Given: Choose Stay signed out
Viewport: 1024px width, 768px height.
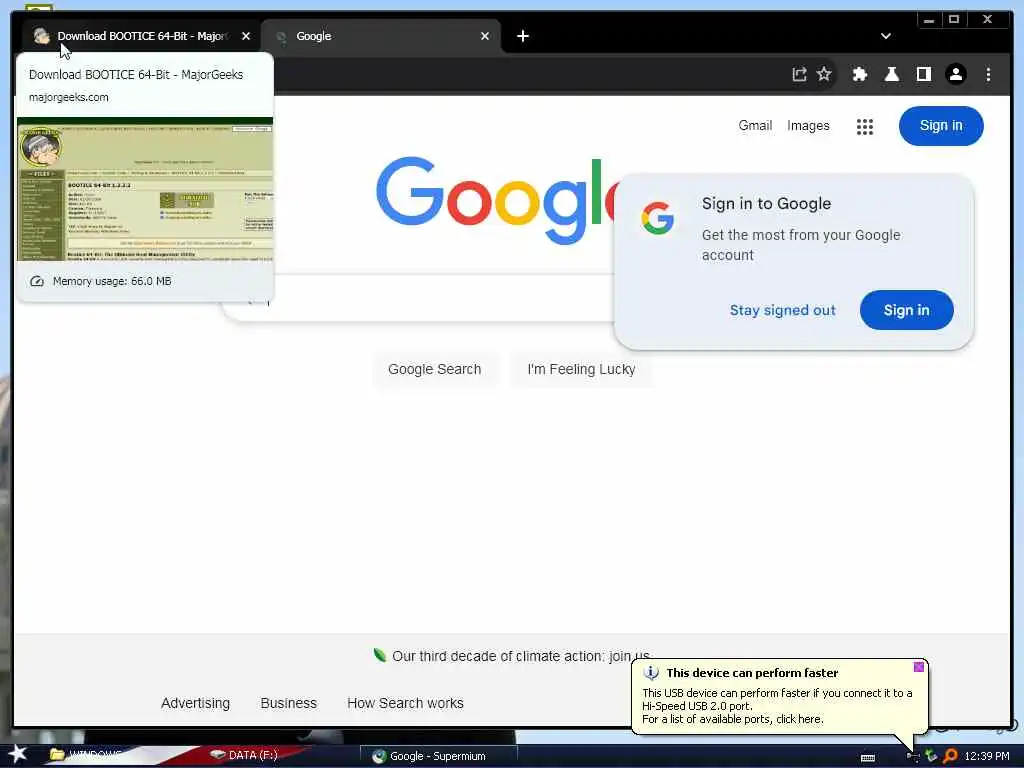Looking at the screenshot, I should coord(782,310).
